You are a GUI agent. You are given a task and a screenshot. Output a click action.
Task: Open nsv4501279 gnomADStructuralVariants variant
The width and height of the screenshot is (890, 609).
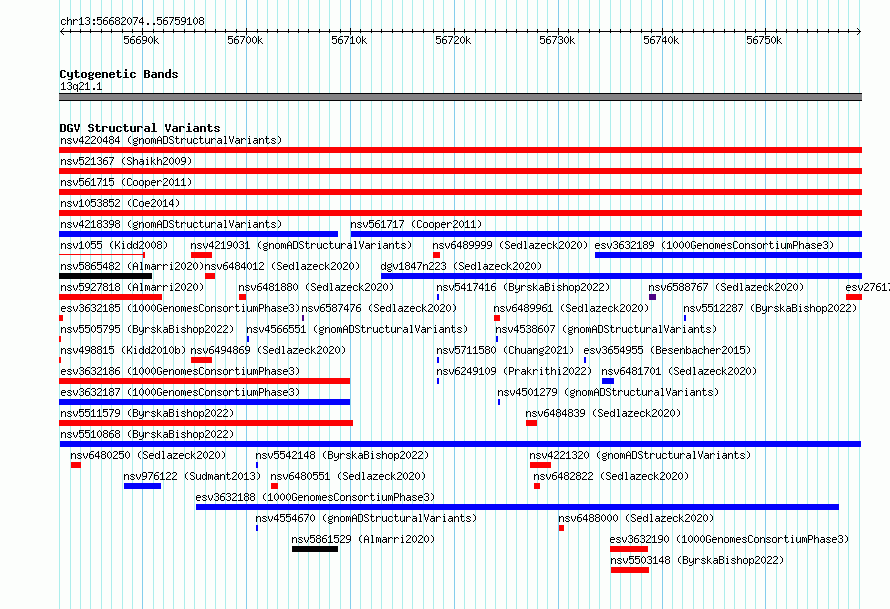[608, 392]
